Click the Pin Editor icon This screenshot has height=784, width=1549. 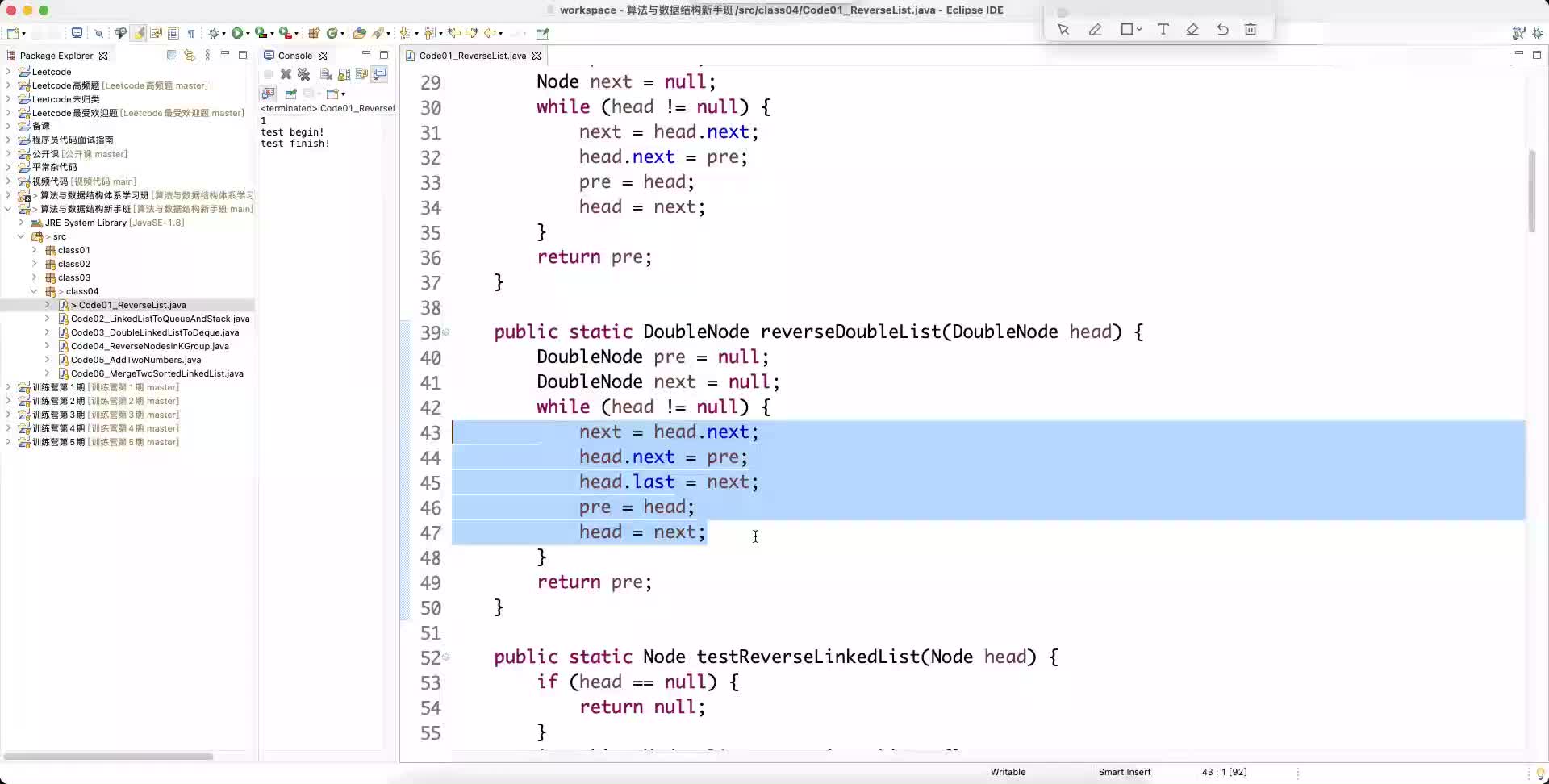[543, 33]
